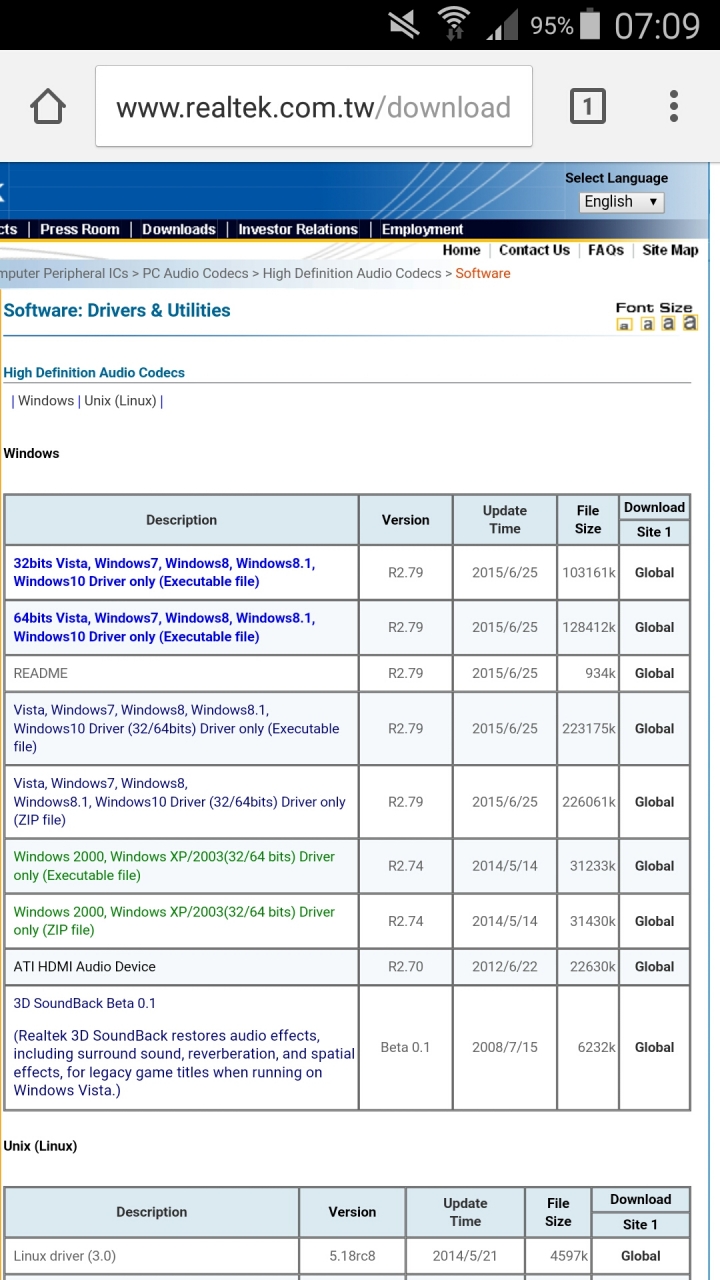The height and width of the screenshot is (1280, 720).
Task: Go to the Home link
Action: coord(461,250)
